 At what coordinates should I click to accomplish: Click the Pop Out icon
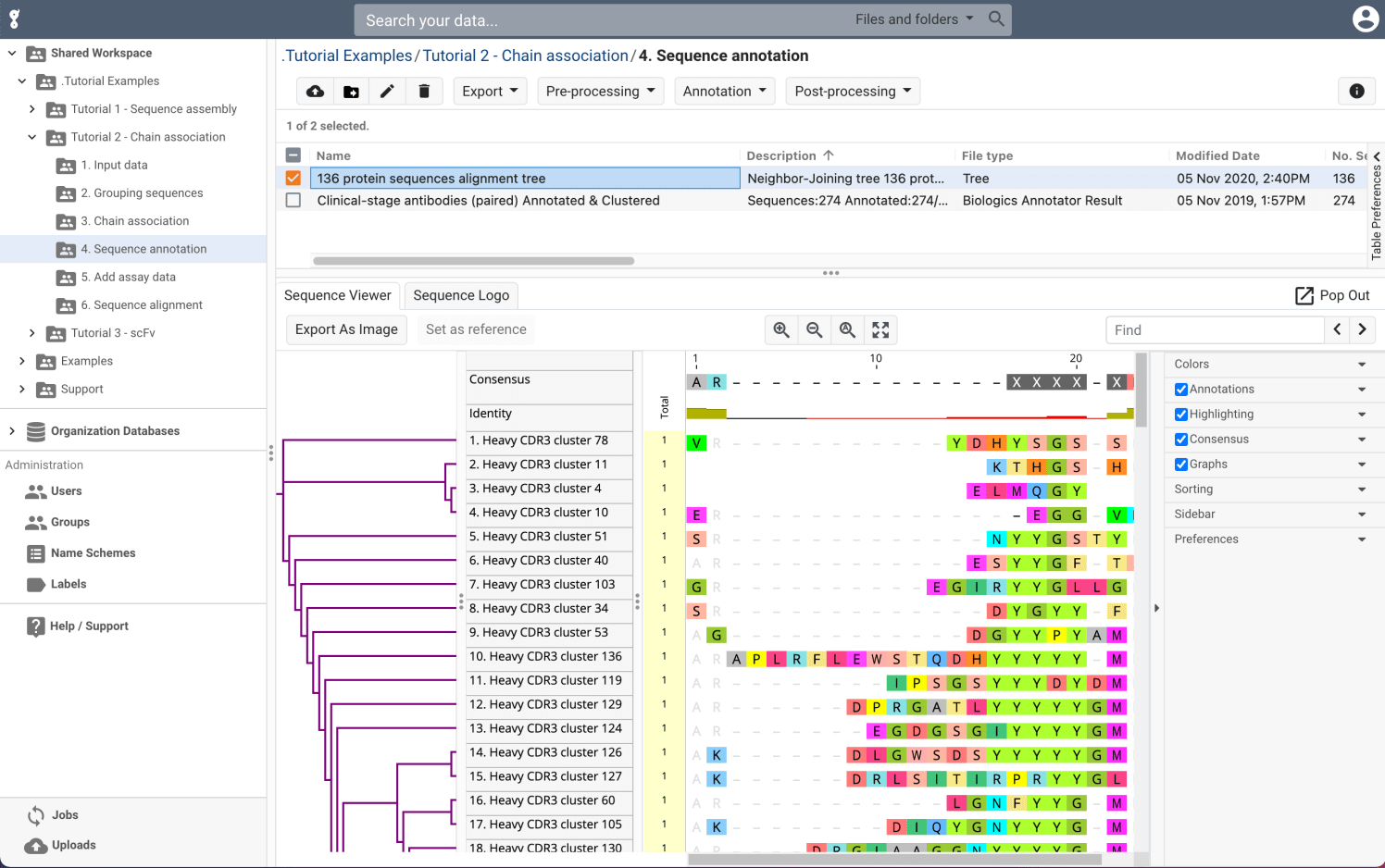[x=1304, y=295]
